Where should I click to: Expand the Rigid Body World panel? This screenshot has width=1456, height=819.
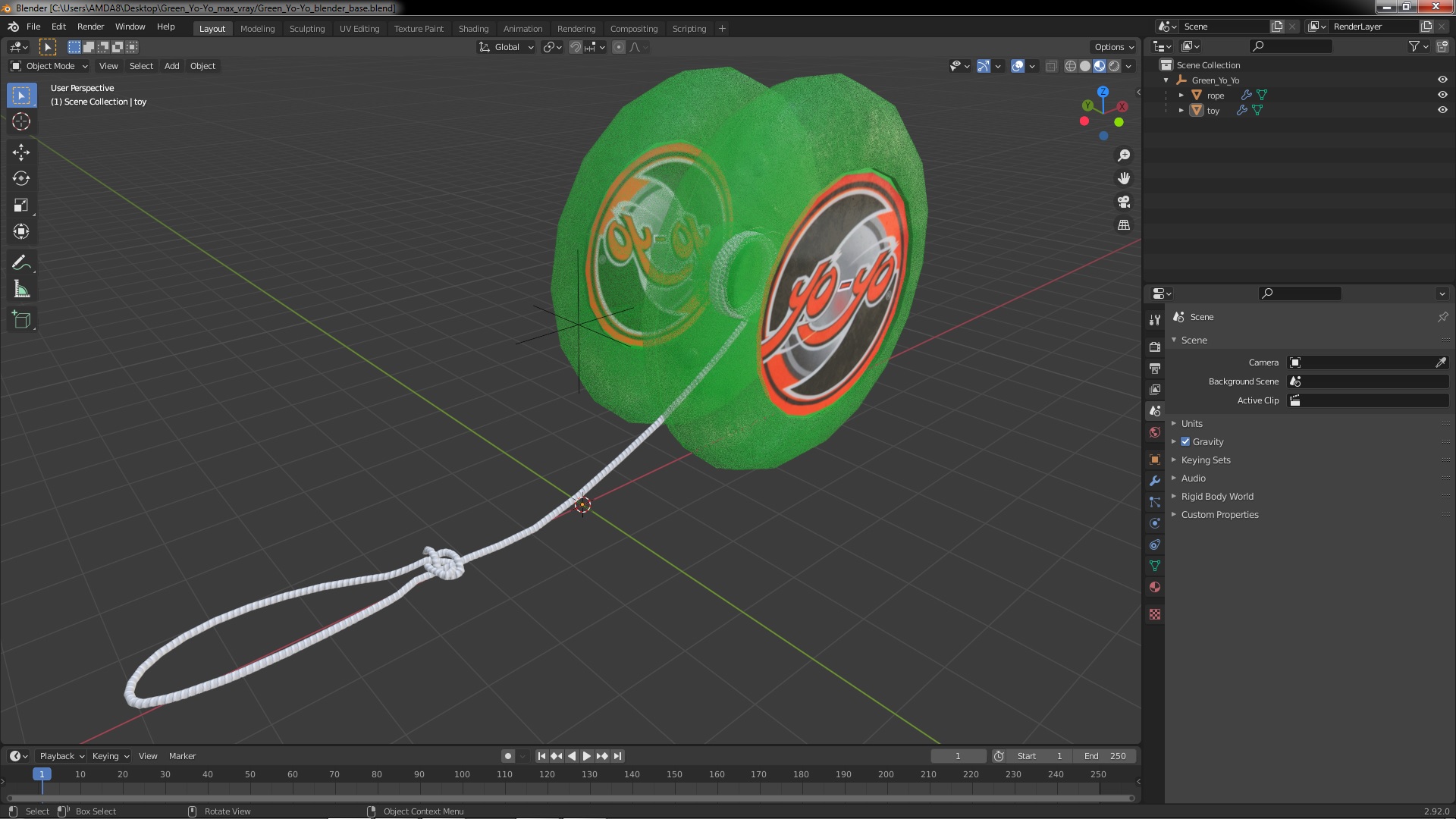click(x=1216, y=496)
